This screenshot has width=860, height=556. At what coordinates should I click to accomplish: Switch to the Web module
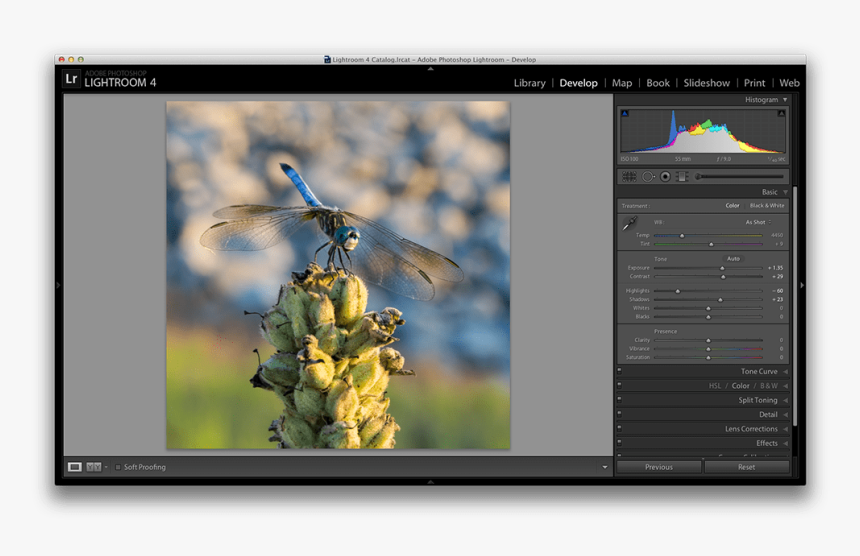789,83
